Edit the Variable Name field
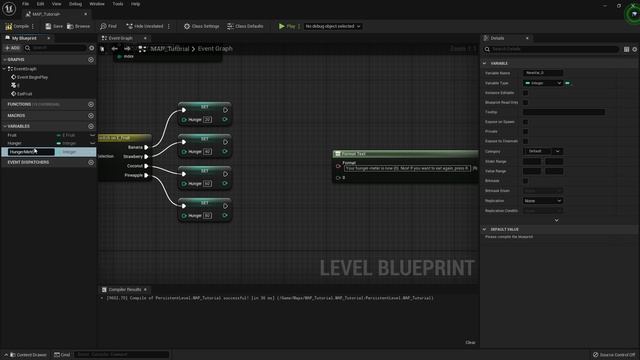The image size is (640, 360). coord(543,73)
